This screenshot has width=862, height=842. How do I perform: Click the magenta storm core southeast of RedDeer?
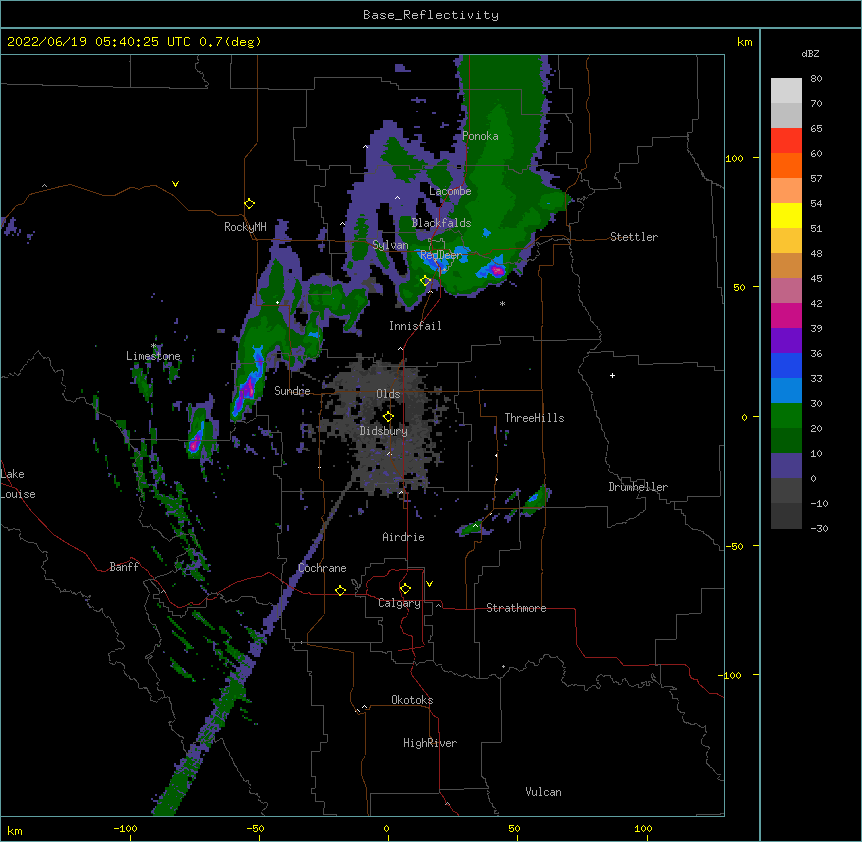coord(497,270)
